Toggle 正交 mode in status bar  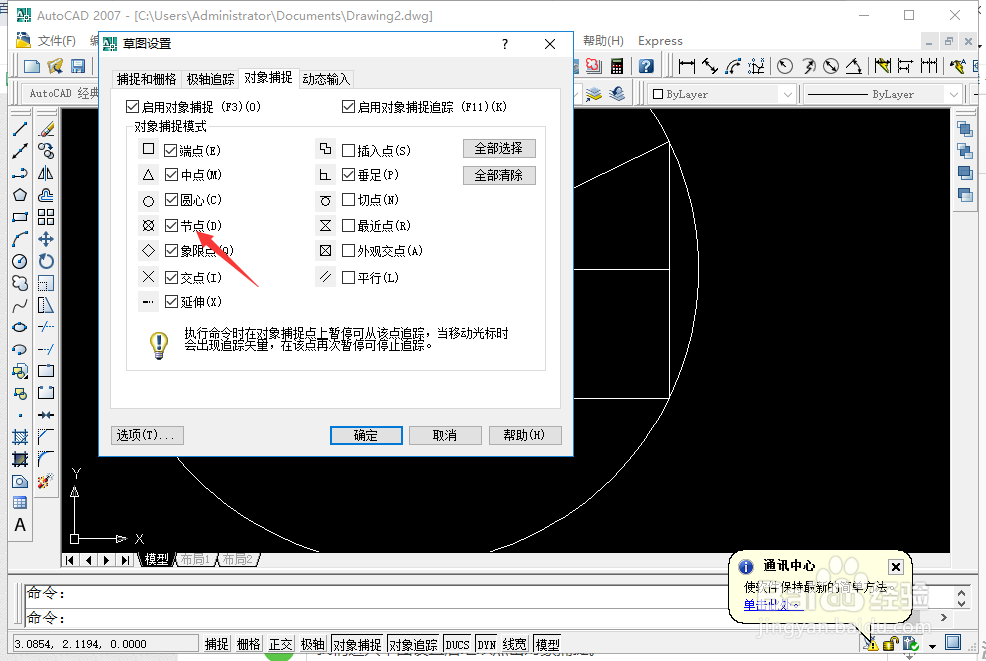(x=280, y=644)
